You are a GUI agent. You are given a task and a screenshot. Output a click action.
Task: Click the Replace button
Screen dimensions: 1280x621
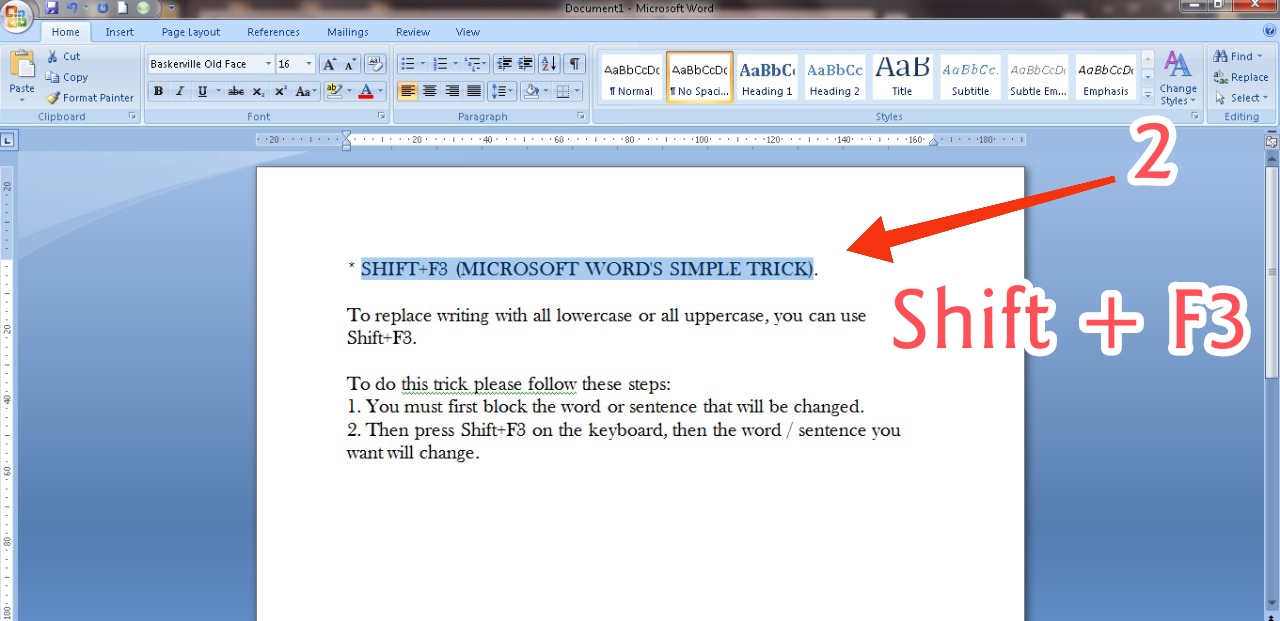coord(1241,77)
